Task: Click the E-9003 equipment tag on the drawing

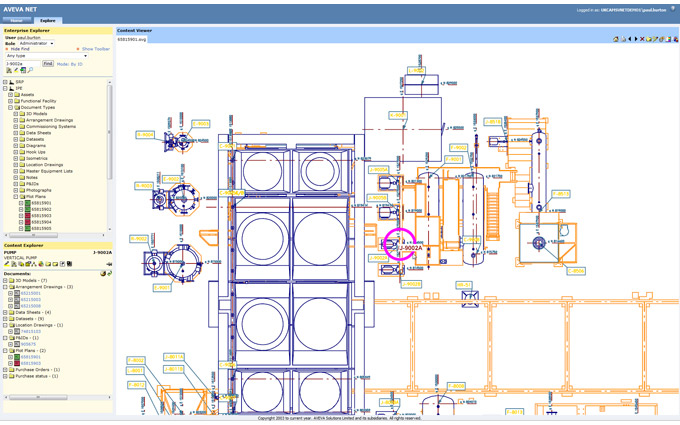Action: click(x=200, y=124)
